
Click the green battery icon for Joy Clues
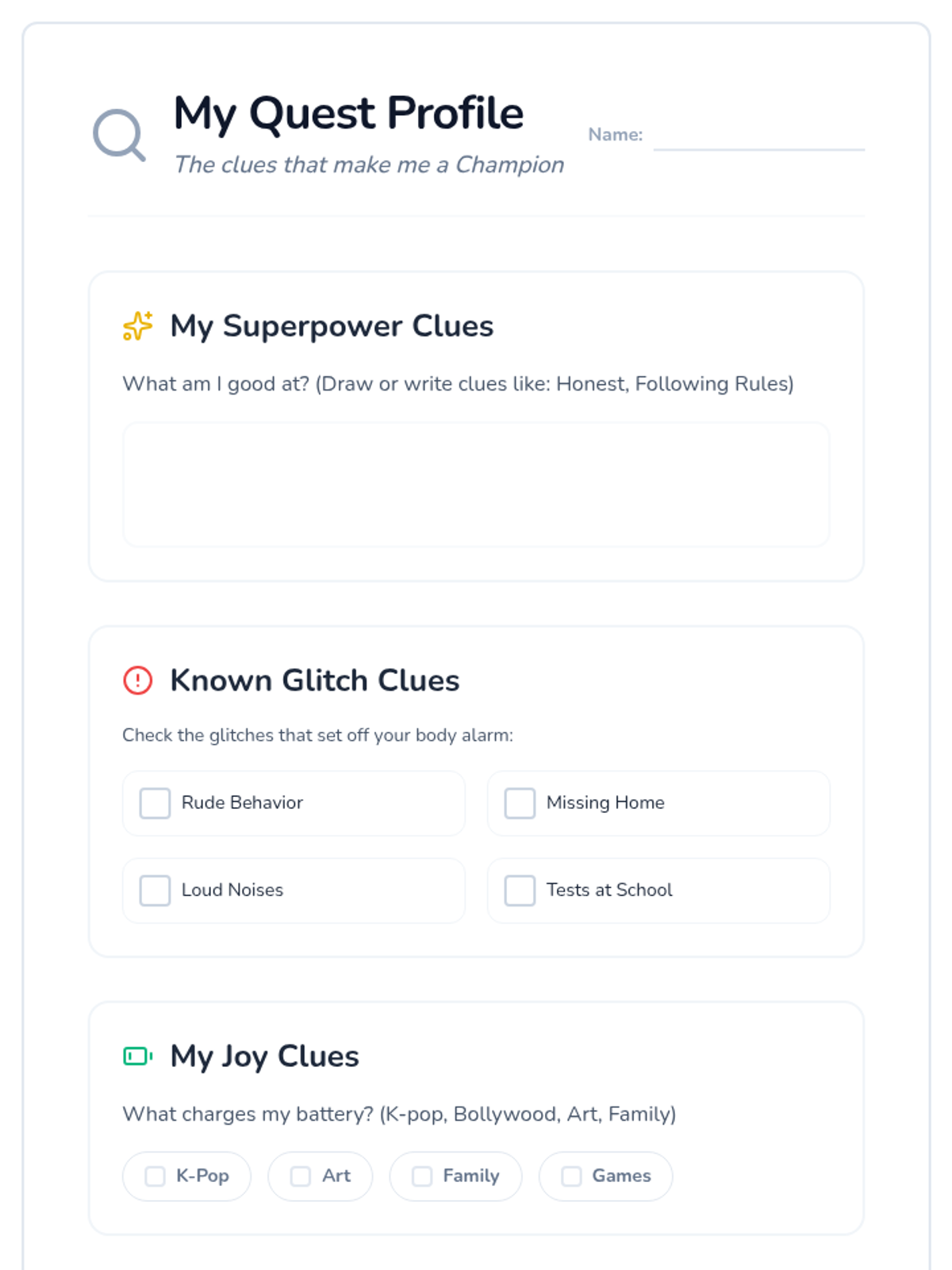[x=138, y=1056]
